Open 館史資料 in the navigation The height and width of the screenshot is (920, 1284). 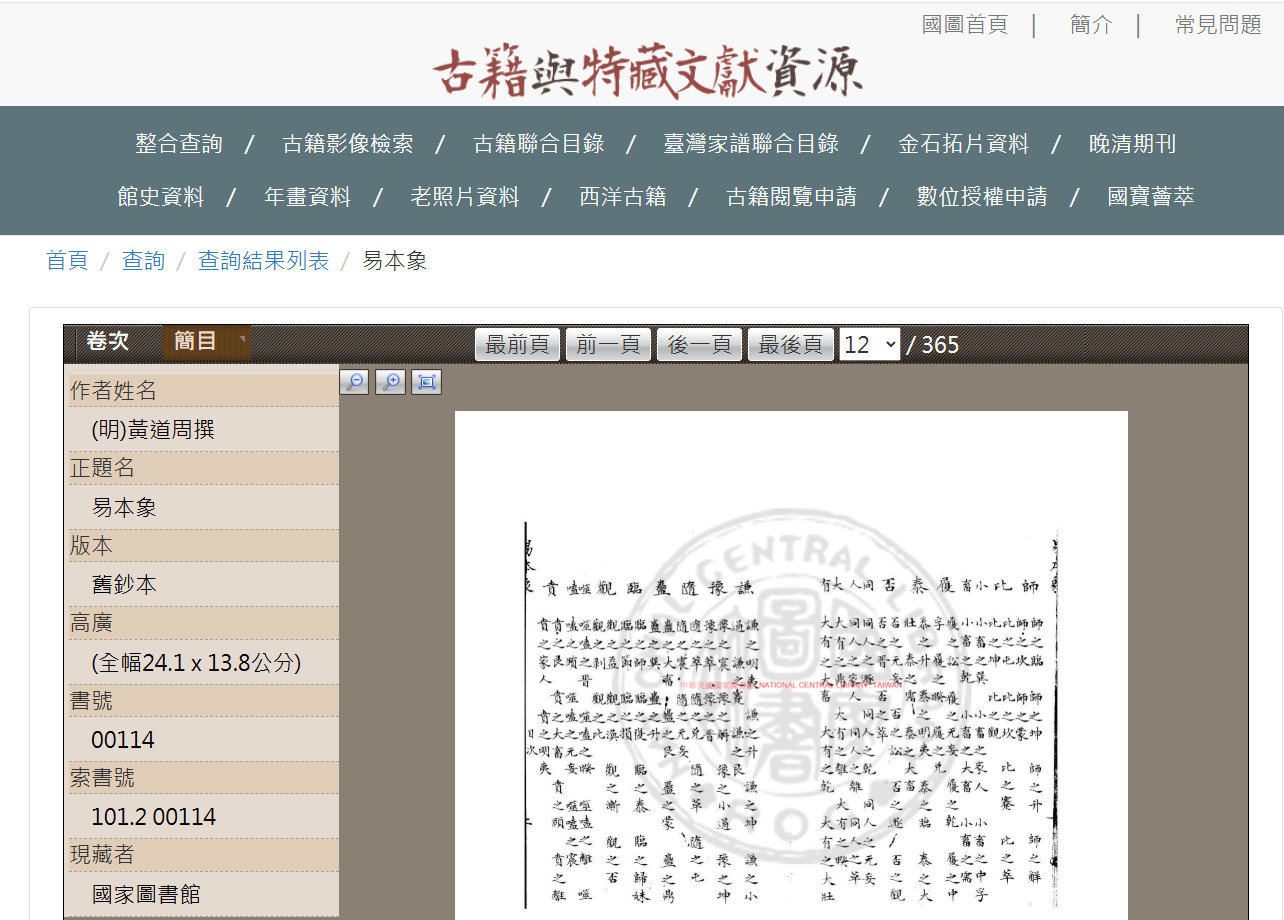161,197
